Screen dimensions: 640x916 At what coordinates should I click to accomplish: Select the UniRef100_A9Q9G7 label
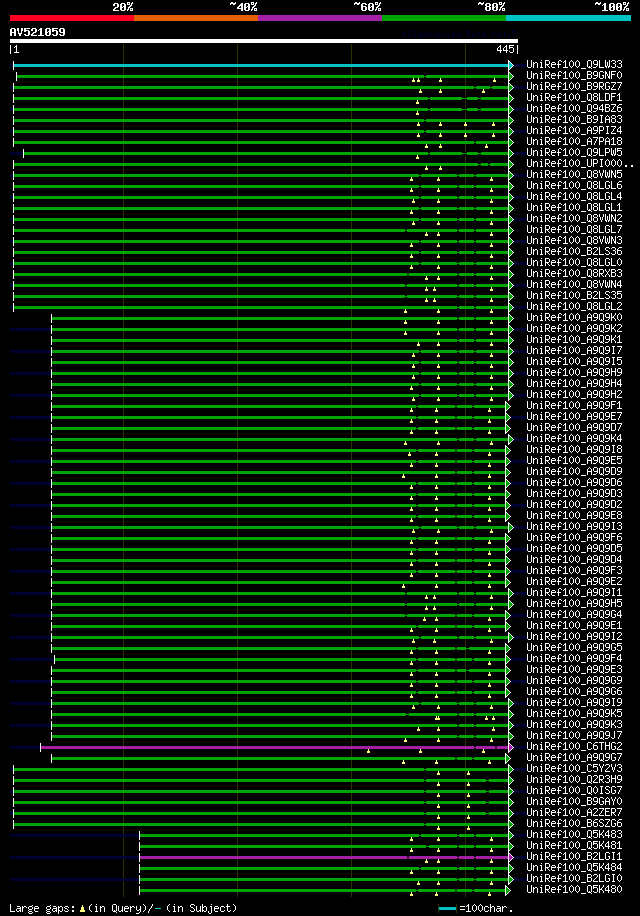click(574, 757)
